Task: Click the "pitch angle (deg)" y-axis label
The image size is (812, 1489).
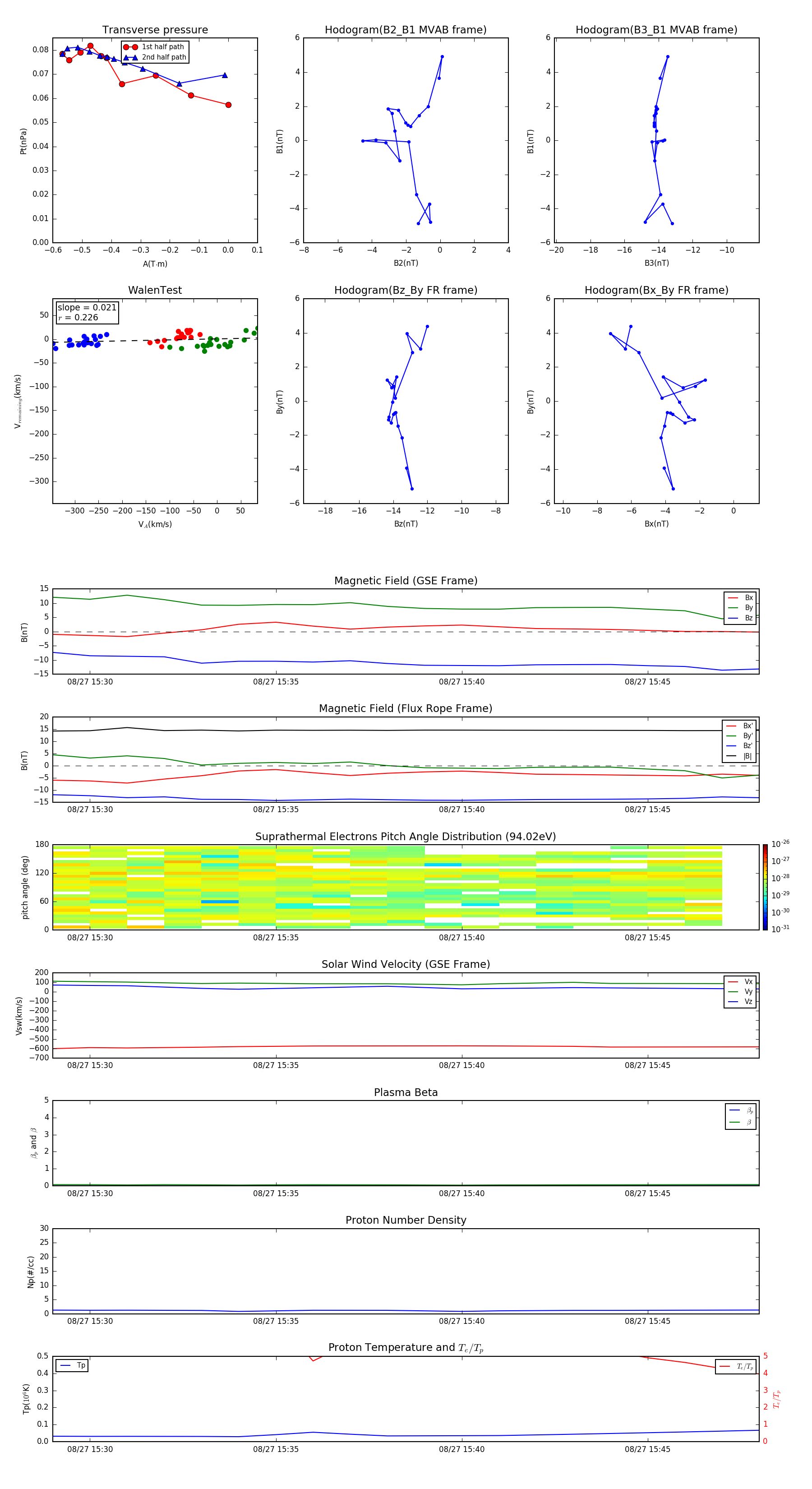Action: pyautogui.click(x=25, y=887)
